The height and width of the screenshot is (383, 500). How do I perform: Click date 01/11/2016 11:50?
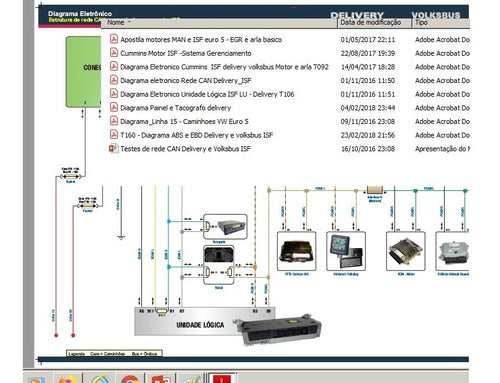[368, 81]
